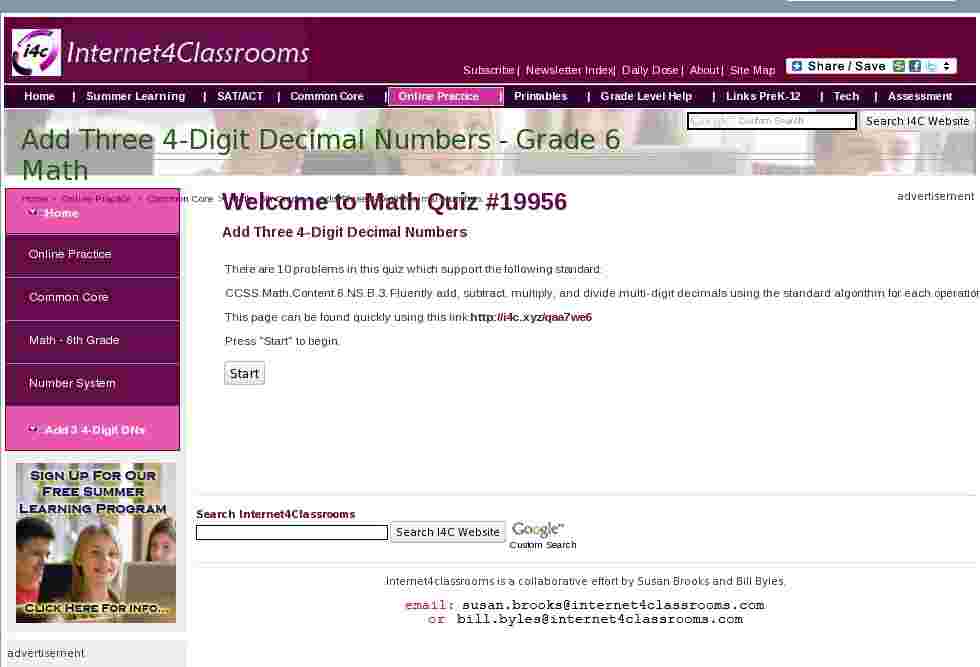Click the 'Search Internet4Classrooms' label
The height and width of the screenshot is (667, 980).
coord(276,514)
